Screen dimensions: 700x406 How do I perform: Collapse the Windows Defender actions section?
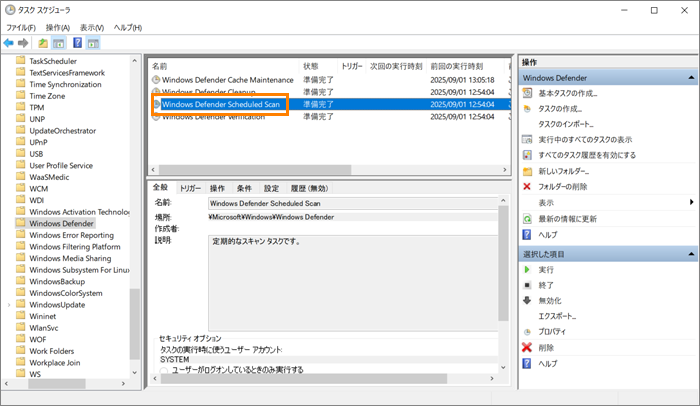pyautogui.click(x=691, y=78)
